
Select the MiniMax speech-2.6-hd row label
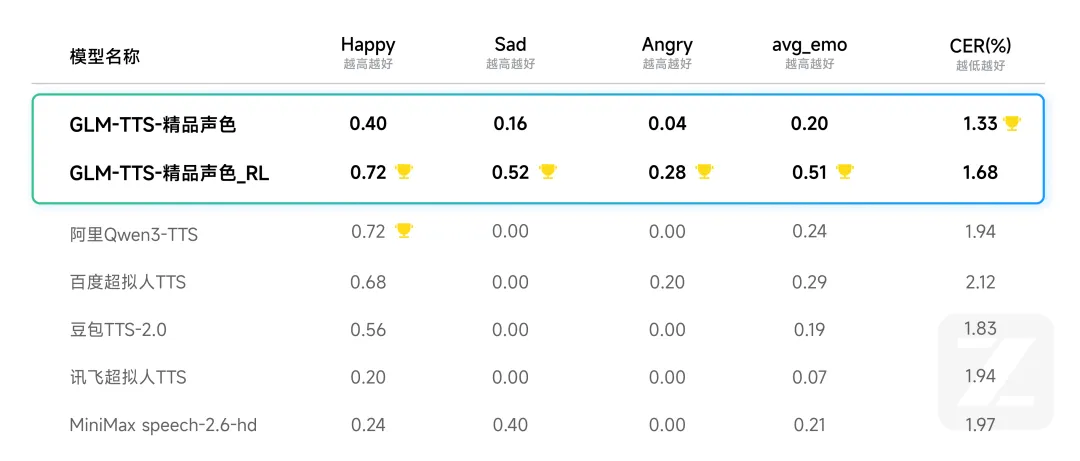[x=163, y=425]
